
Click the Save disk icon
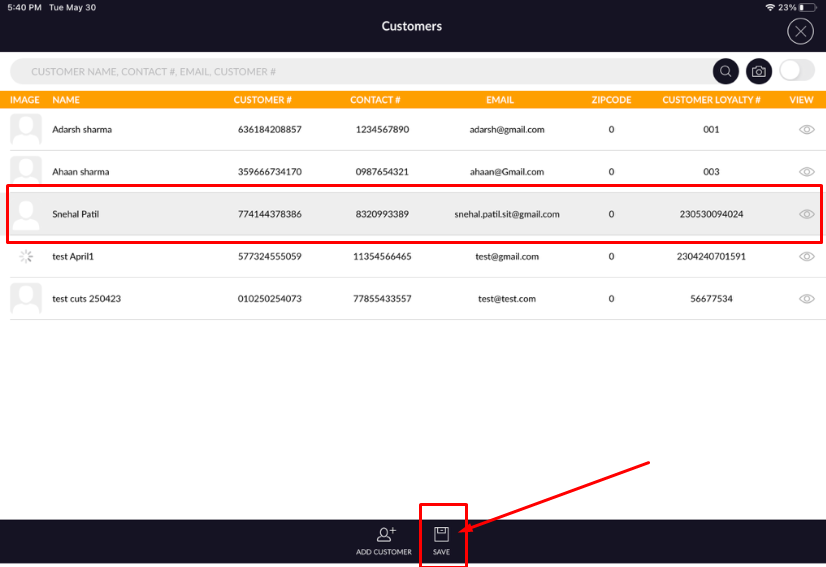441,535
